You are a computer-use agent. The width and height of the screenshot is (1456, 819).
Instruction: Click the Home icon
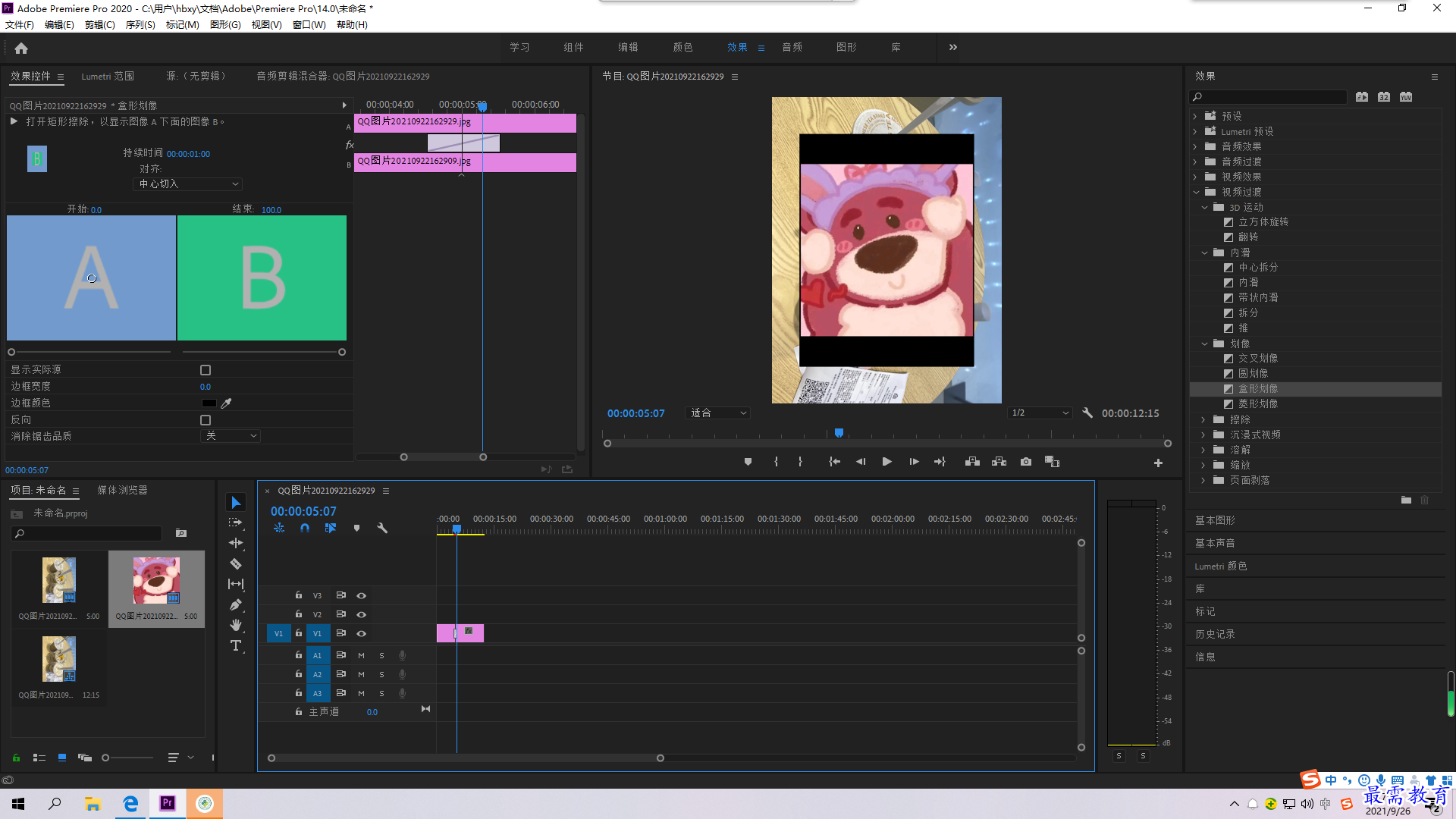[x=21, y=48]
